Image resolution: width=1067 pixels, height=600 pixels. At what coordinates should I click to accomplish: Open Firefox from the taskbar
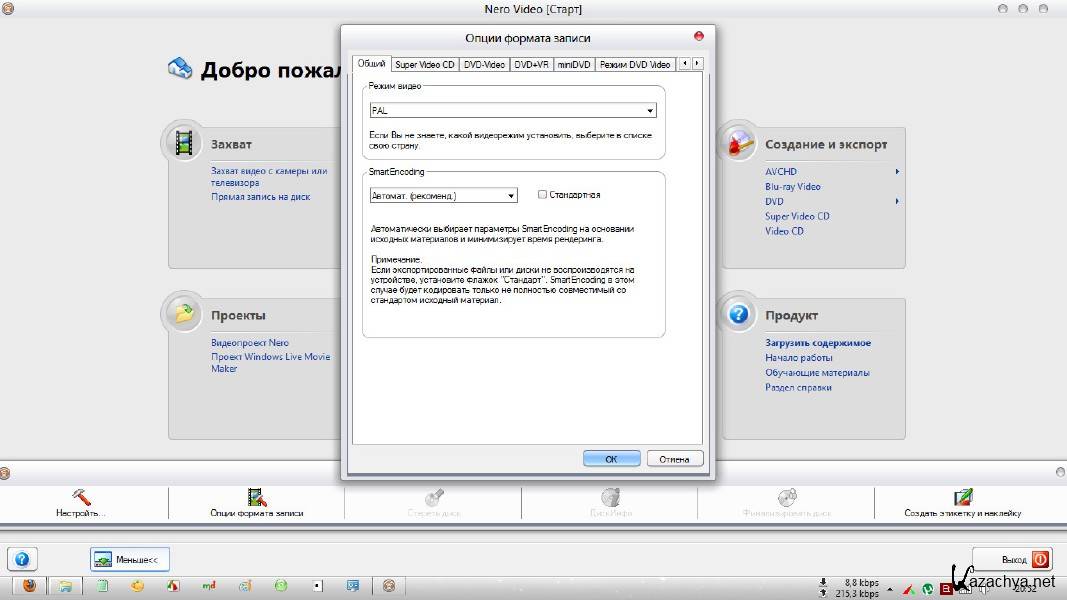(x=29, y=586)
